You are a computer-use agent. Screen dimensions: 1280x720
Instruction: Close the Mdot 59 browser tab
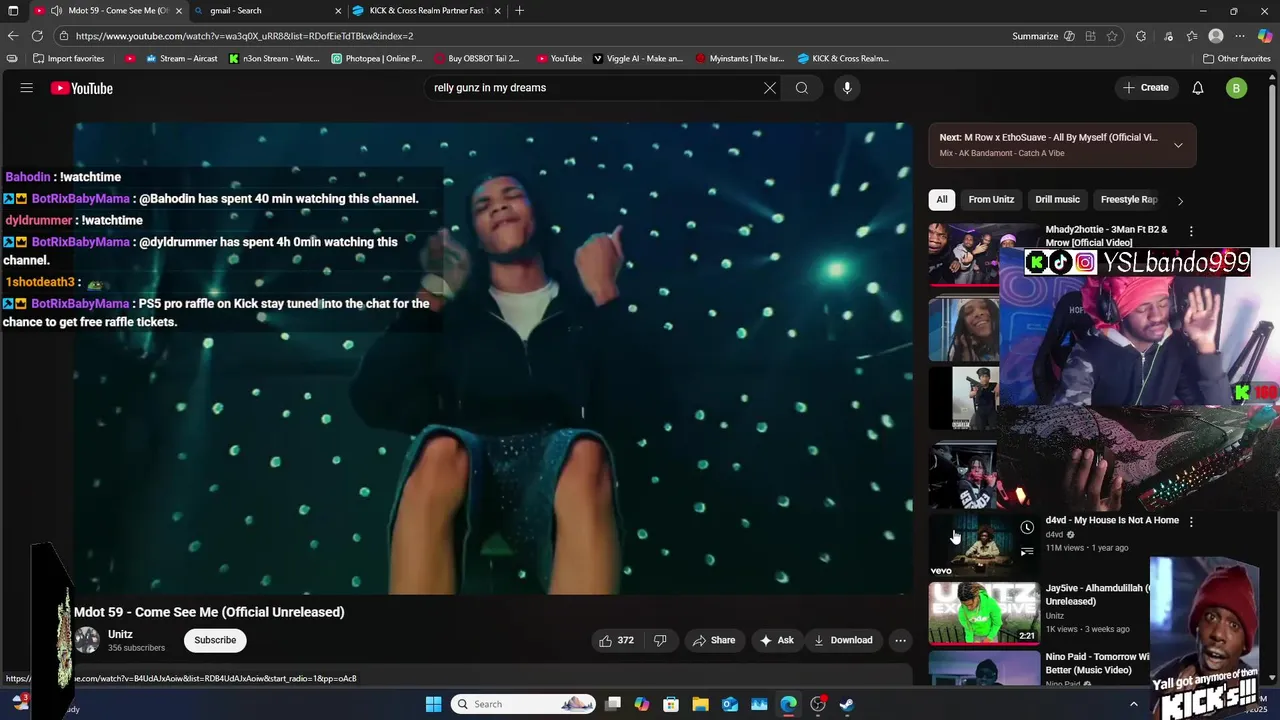[179, 10]
